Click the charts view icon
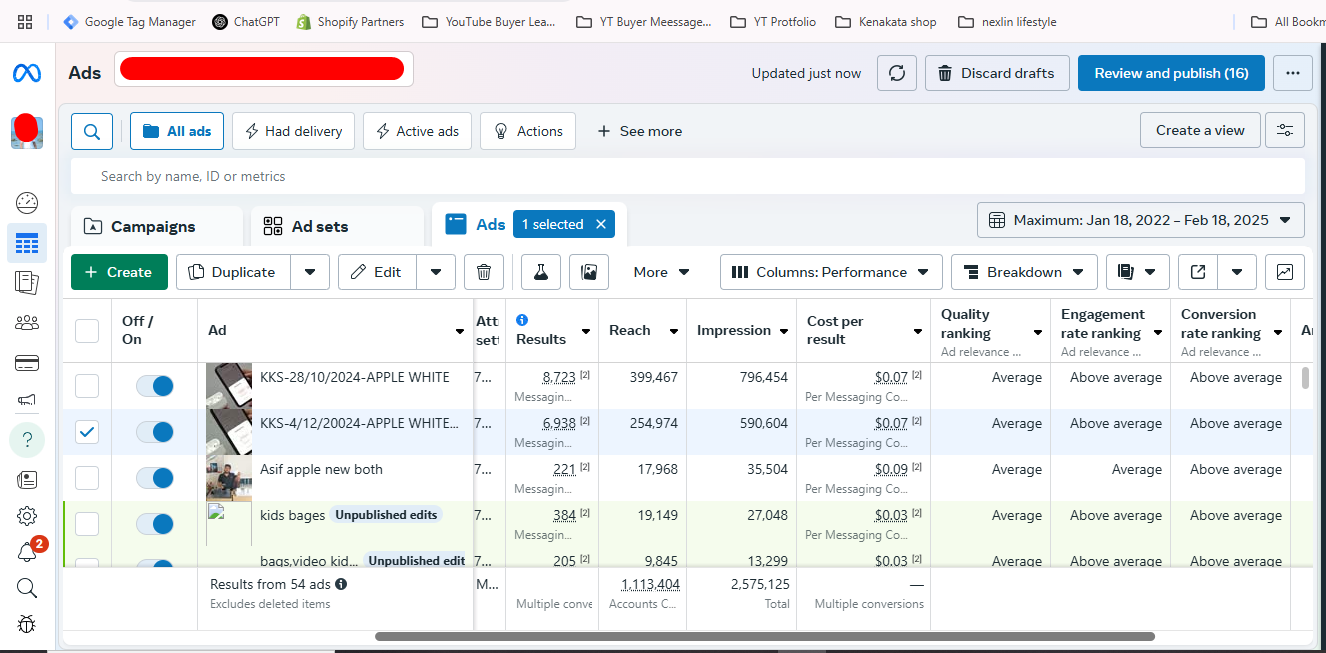This screenshot has width=1326, height=653. tap(1284, 272)
